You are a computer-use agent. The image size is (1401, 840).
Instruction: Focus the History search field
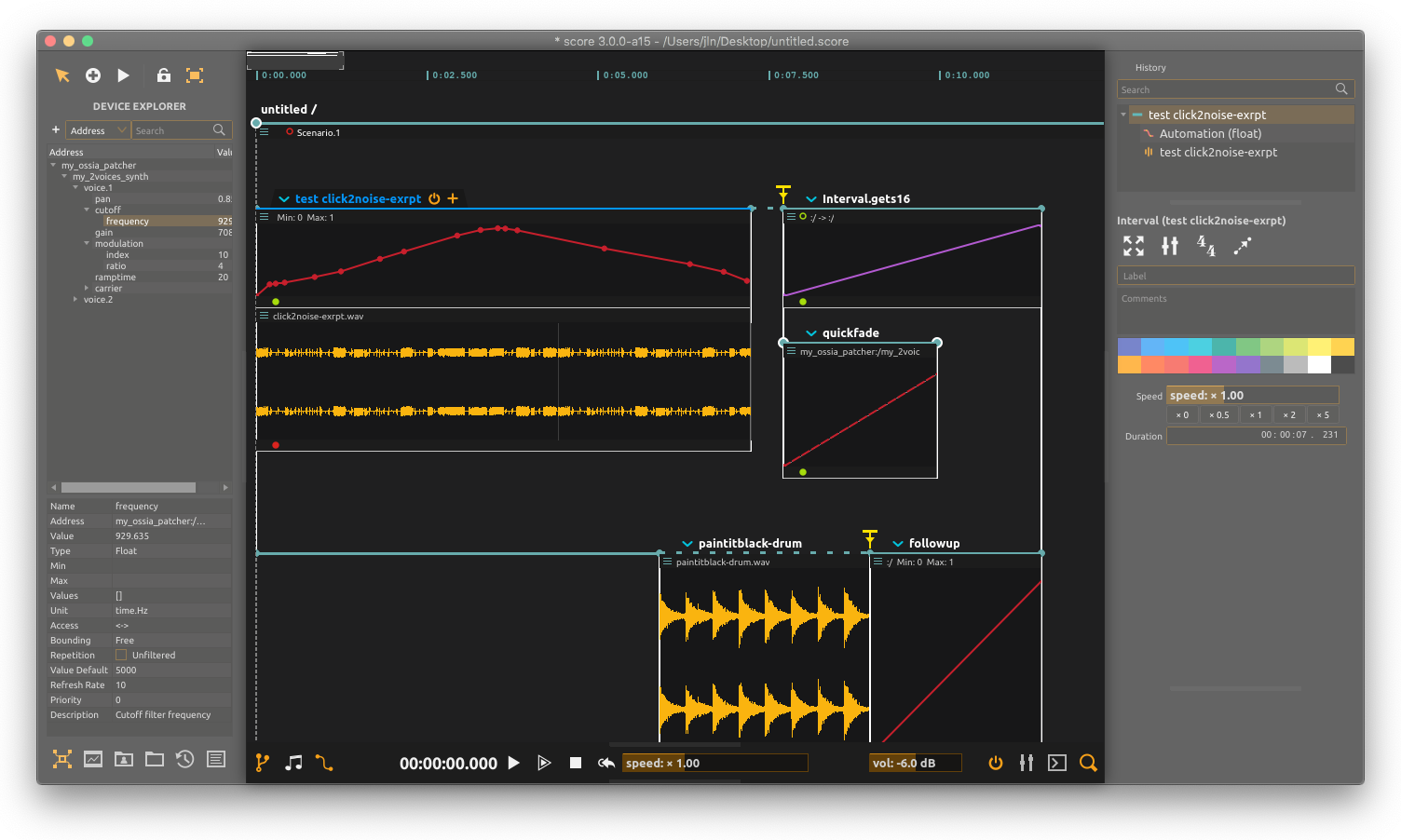[1235, 89]
